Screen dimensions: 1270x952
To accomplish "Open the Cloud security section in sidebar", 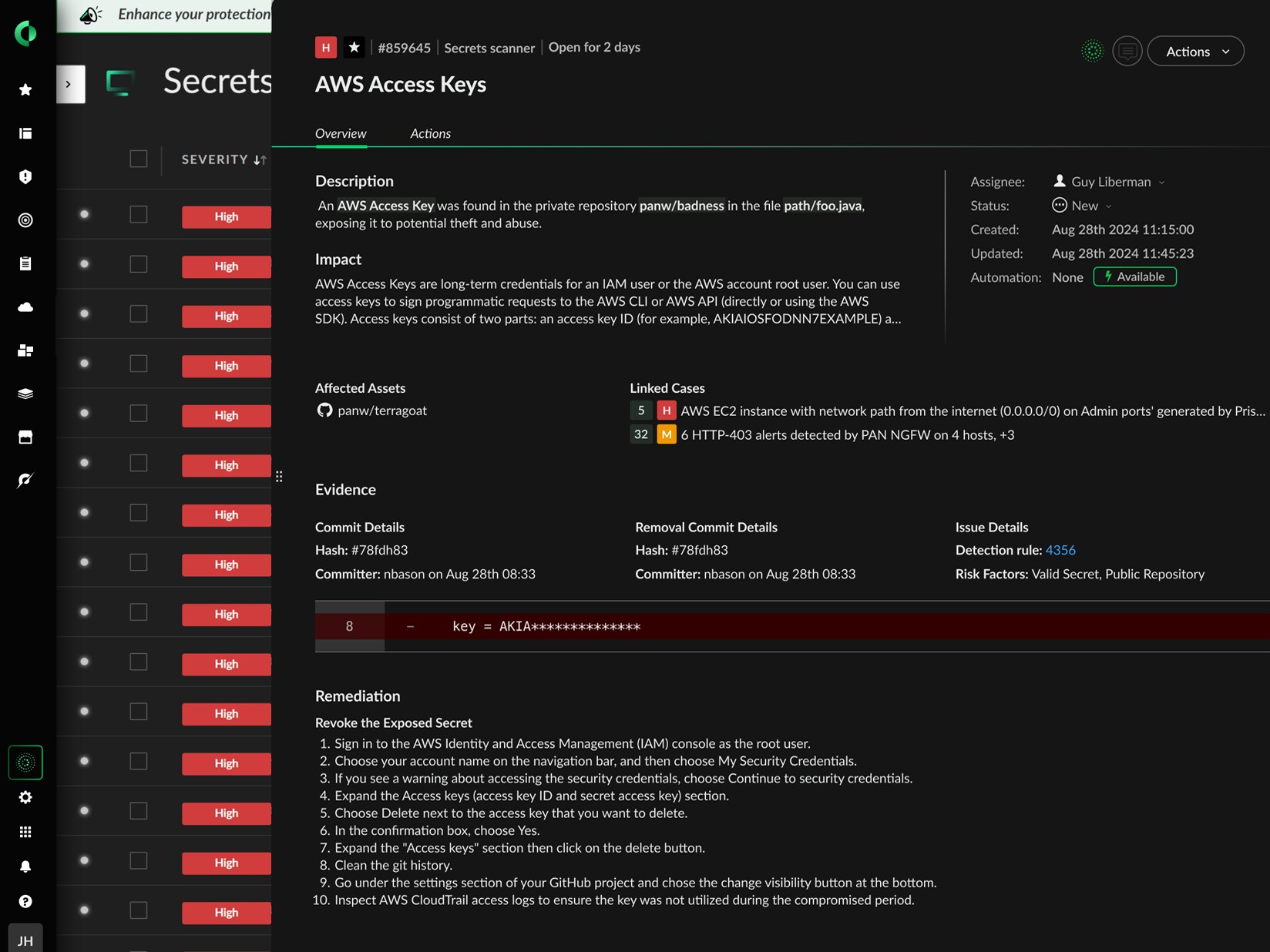I will [25, 307].
